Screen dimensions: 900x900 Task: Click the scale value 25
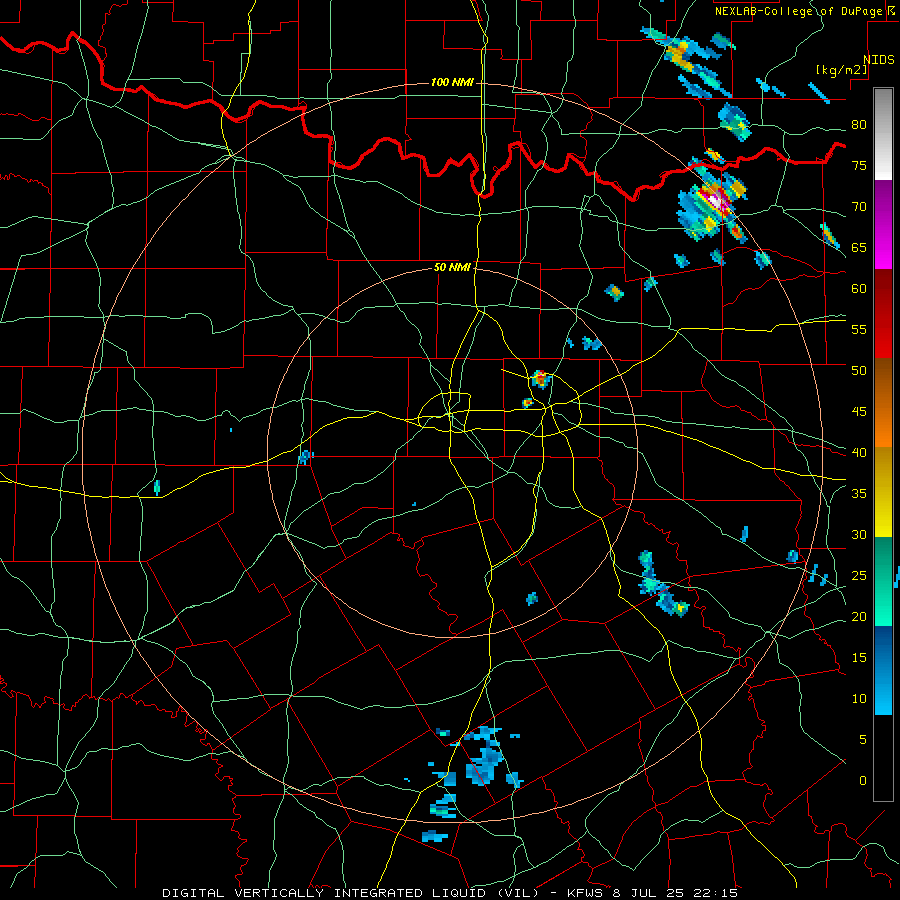859,575
